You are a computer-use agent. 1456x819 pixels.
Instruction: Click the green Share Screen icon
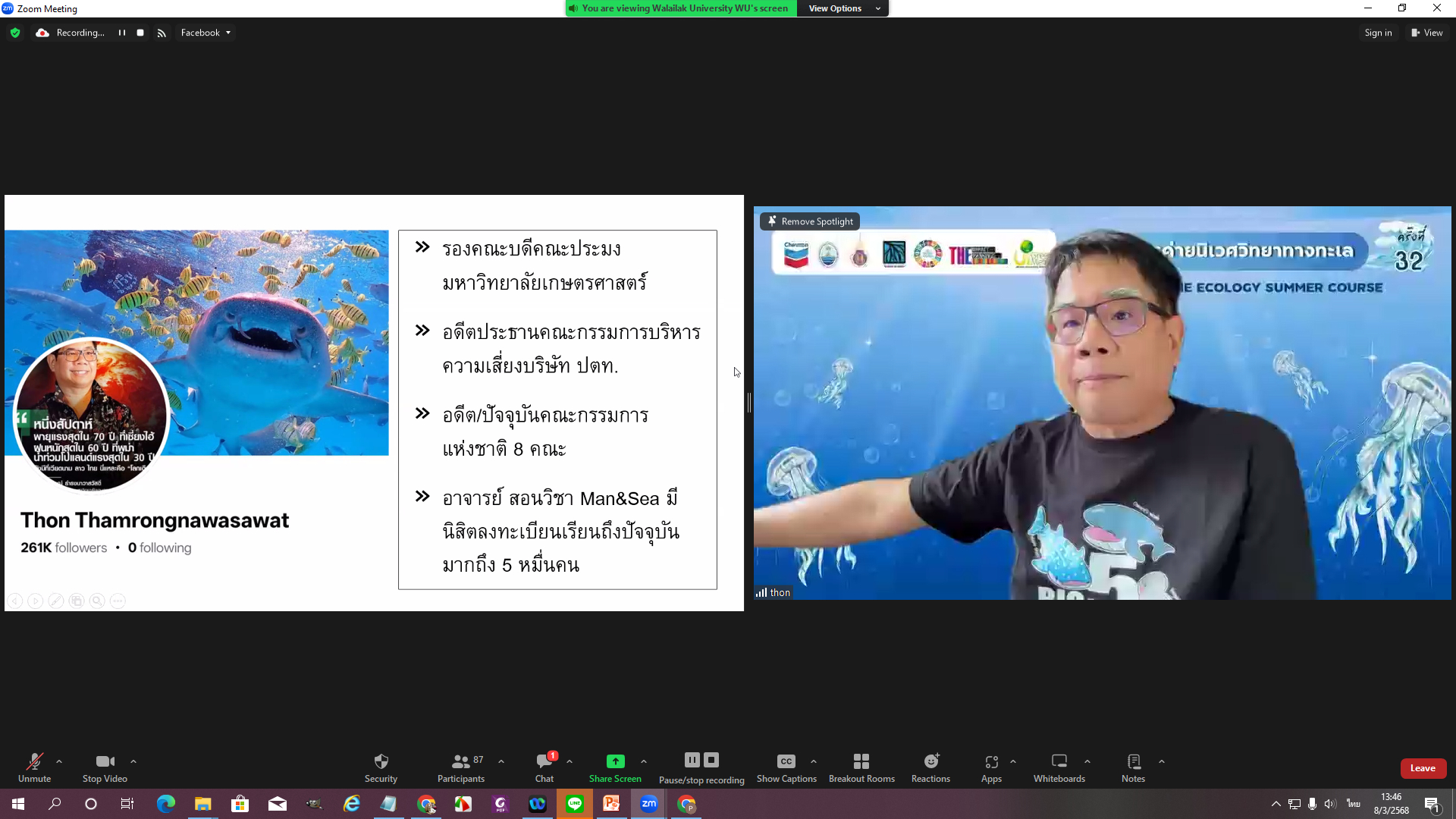click(615, 761)
